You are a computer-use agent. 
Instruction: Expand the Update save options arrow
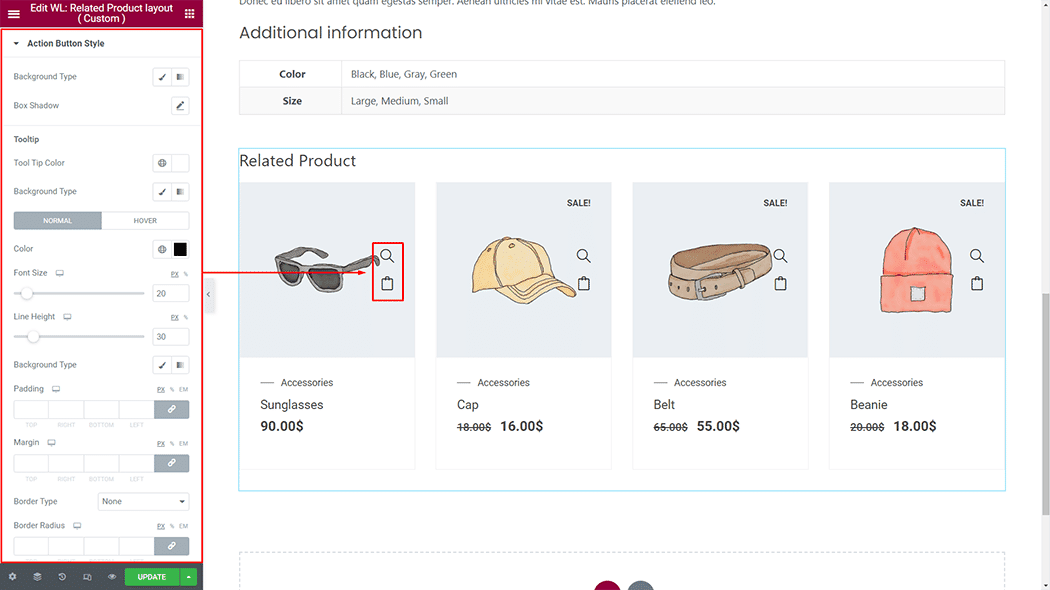(x=189, y=577)
